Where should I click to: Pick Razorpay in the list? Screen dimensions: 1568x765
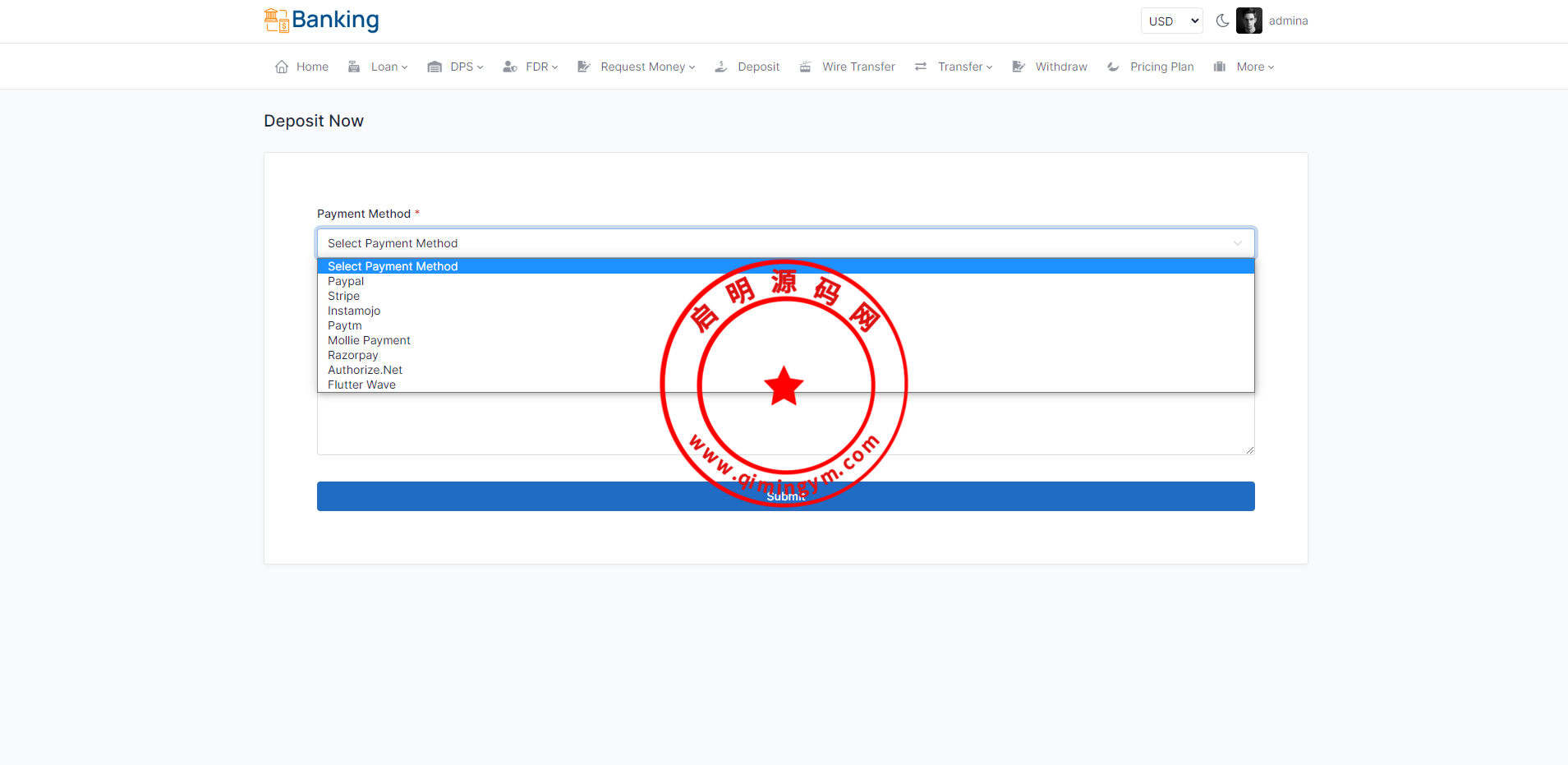(x=353, y=355)
